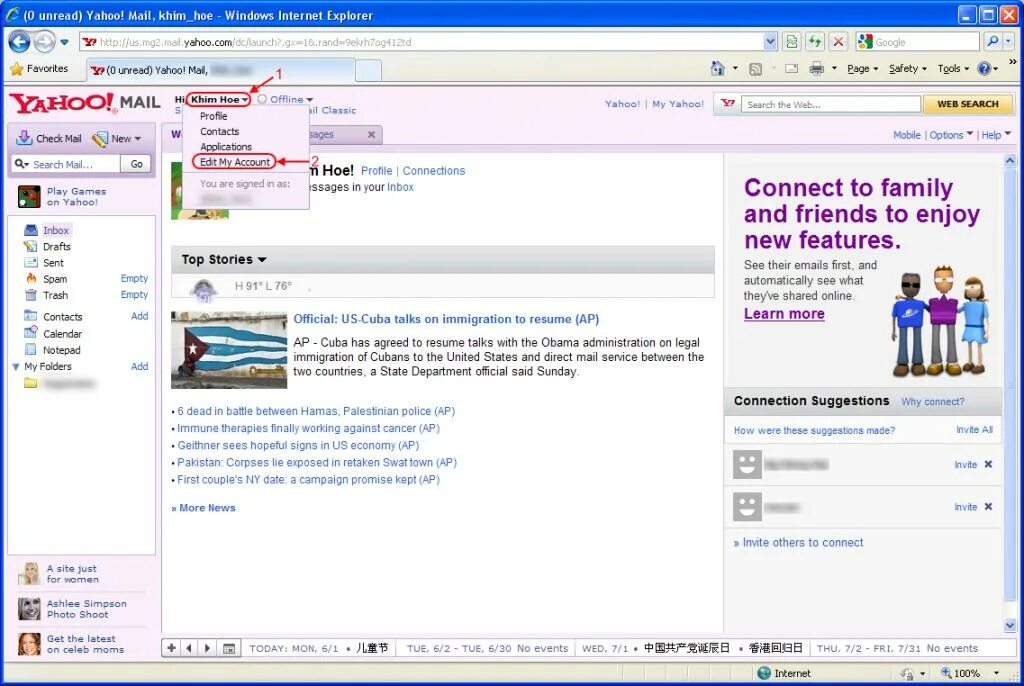This screenshot has height=686, width=1024.
Task: Select Applications in account menu
Action: 225,147
